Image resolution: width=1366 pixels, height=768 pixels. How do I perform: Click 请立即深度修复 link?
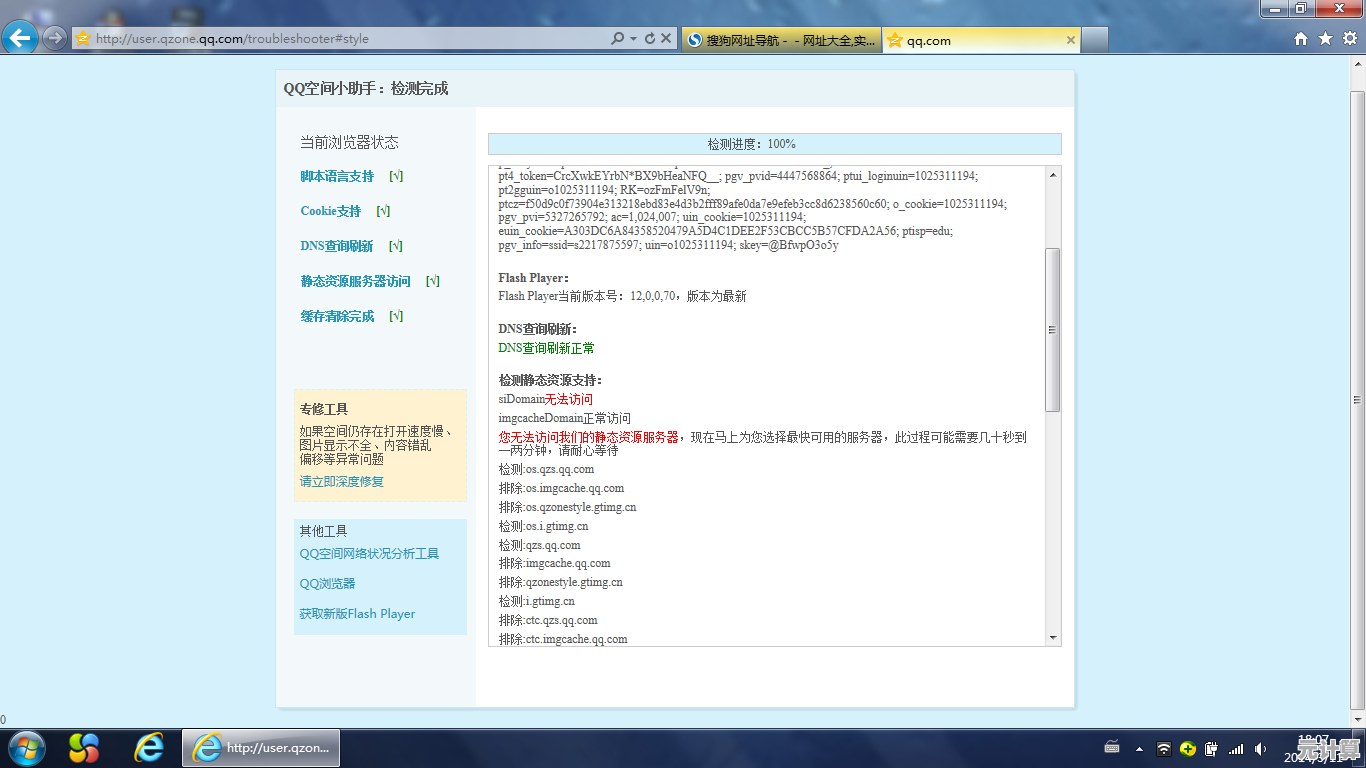(x=342, y=481)
